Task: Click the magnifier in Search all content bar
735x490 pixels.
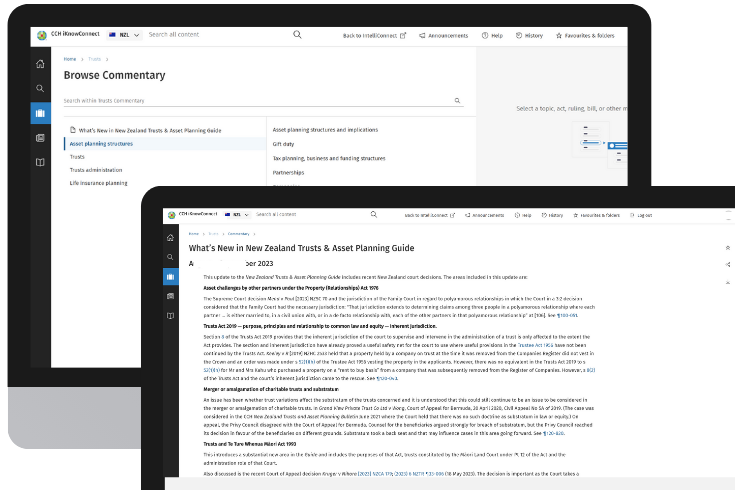Action: [297, 35]
